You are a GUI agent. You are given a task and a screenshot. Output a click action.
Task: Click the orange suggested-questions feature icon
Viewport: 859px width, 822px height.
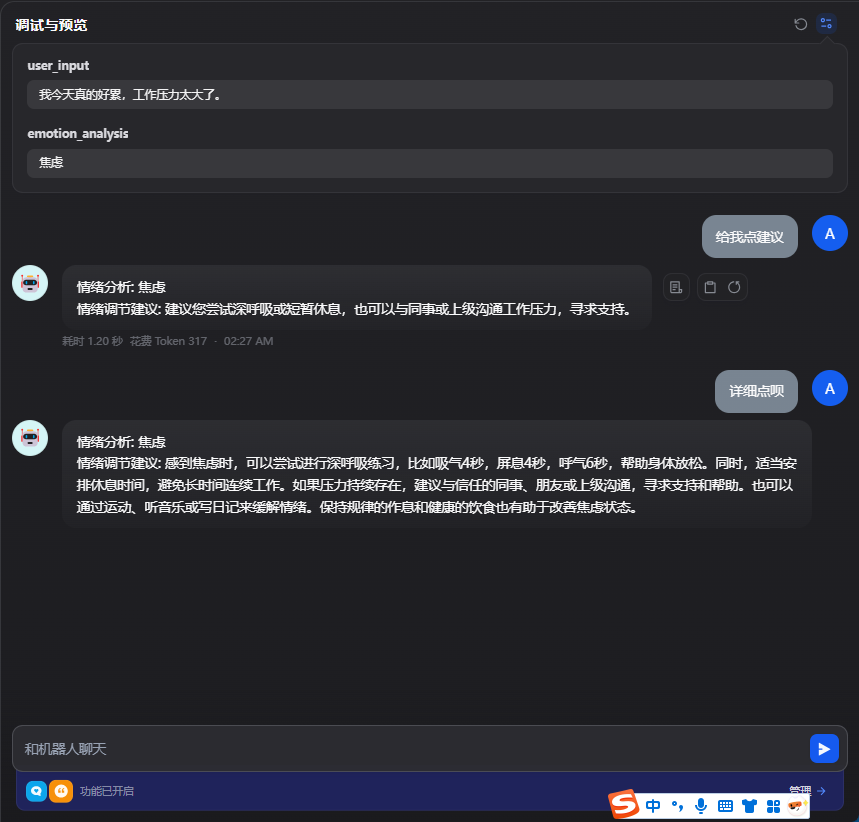(x=61, y=791)
